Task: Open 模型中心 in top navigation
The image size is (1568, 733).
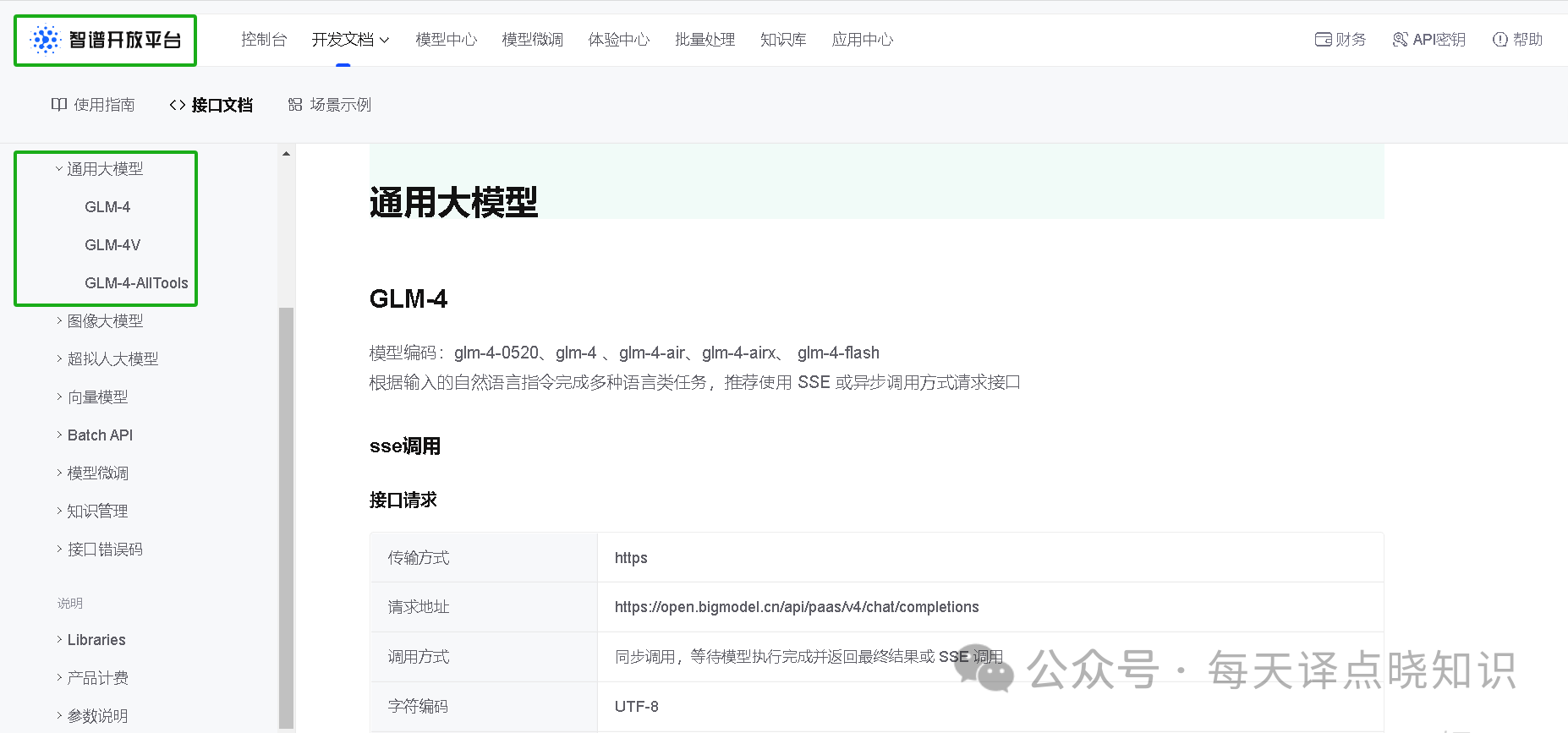Action: 447,40
